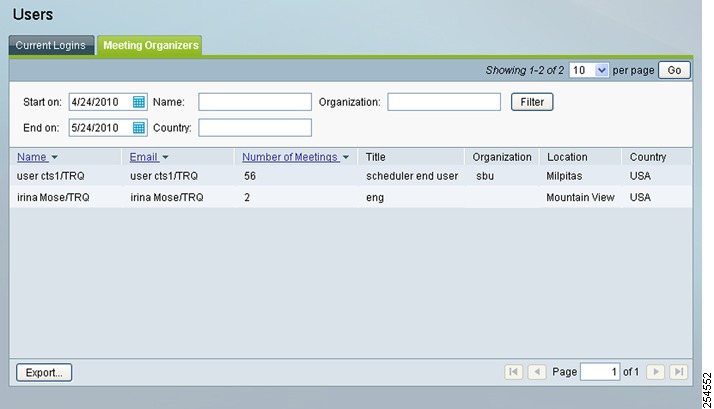
Task: Switch to Current Logins tab
Action: [51, 45]
